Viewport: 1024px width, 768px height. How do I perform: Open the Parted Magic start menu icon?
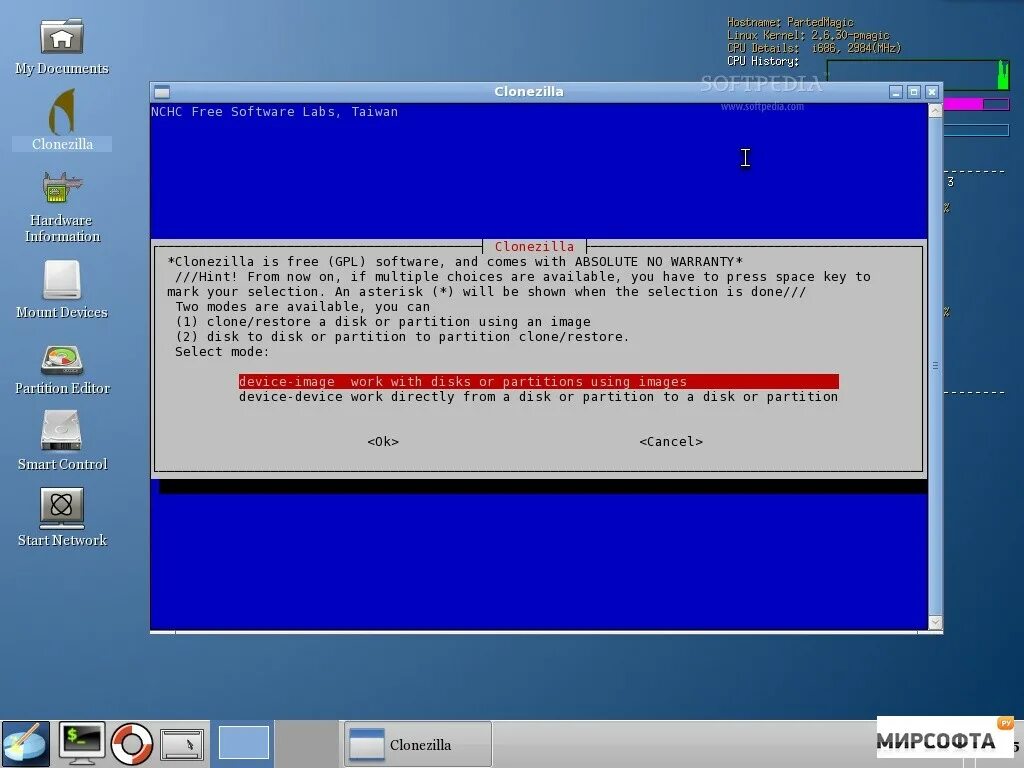[x=25, y=744]
